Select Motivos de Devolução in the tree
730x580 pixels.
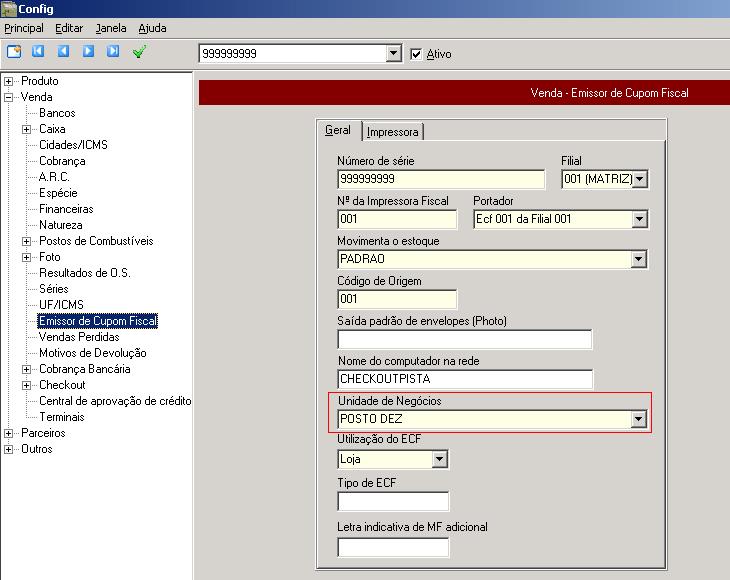(92, 353)
